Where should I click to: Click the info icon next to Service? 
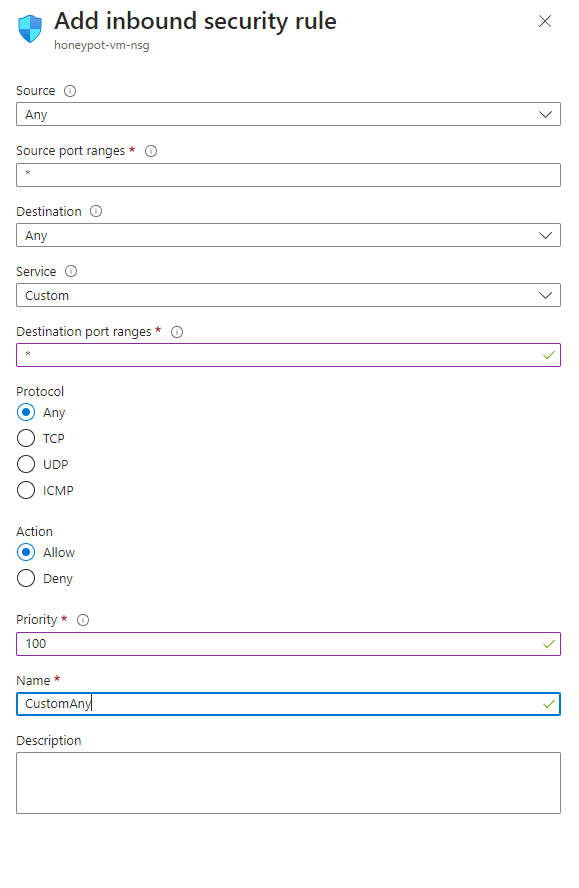coord(71,271)
